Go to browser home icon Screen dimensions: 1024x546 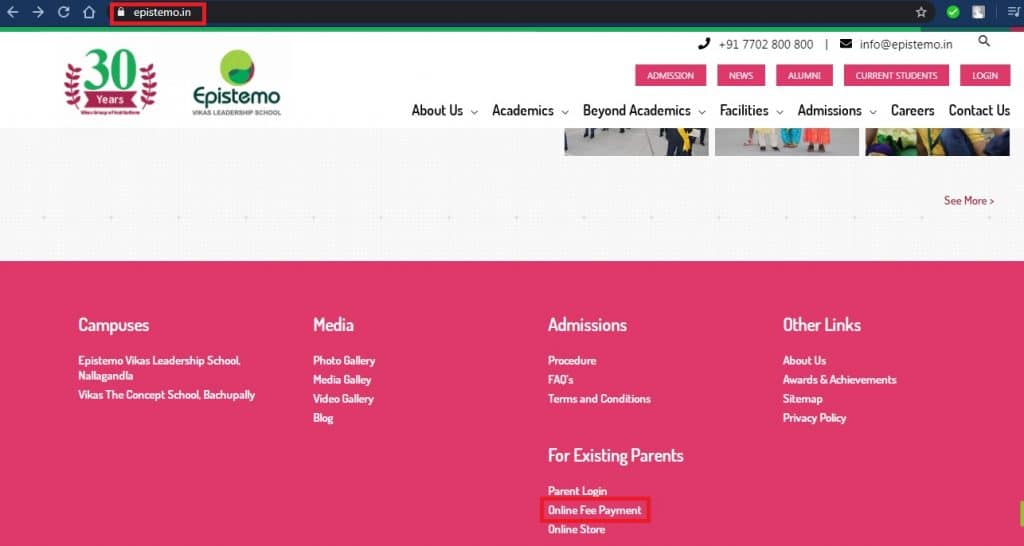point(89,12)
